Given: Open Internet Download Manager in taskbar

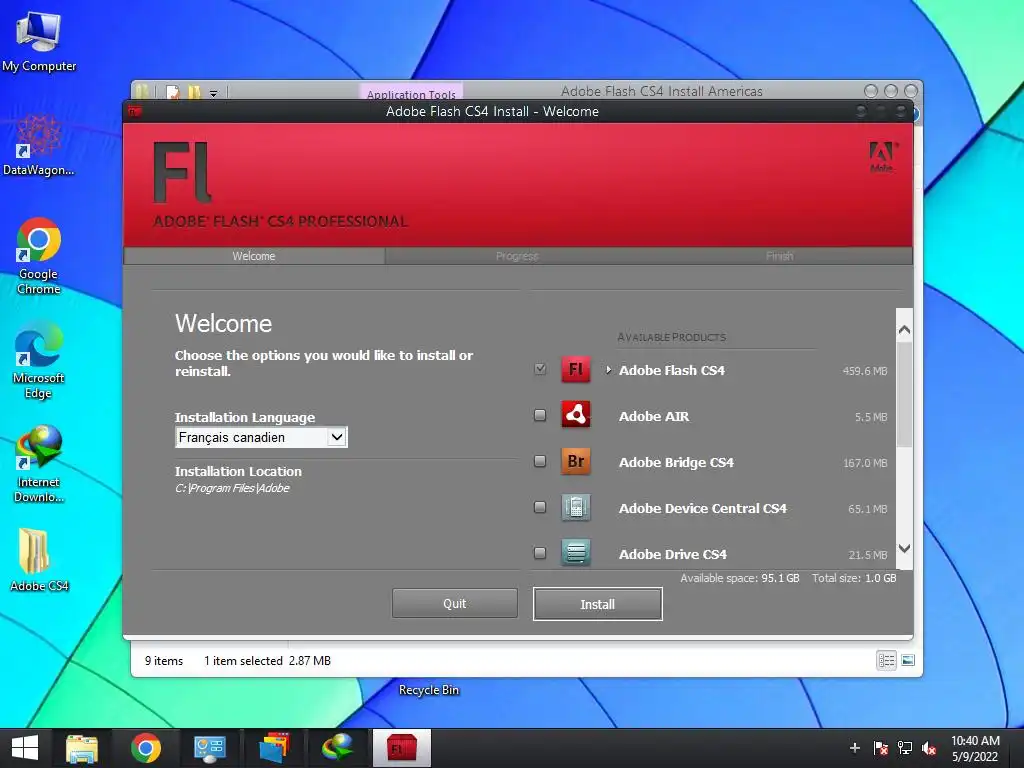Looking at the screenshot, I should tap(338, 748).
